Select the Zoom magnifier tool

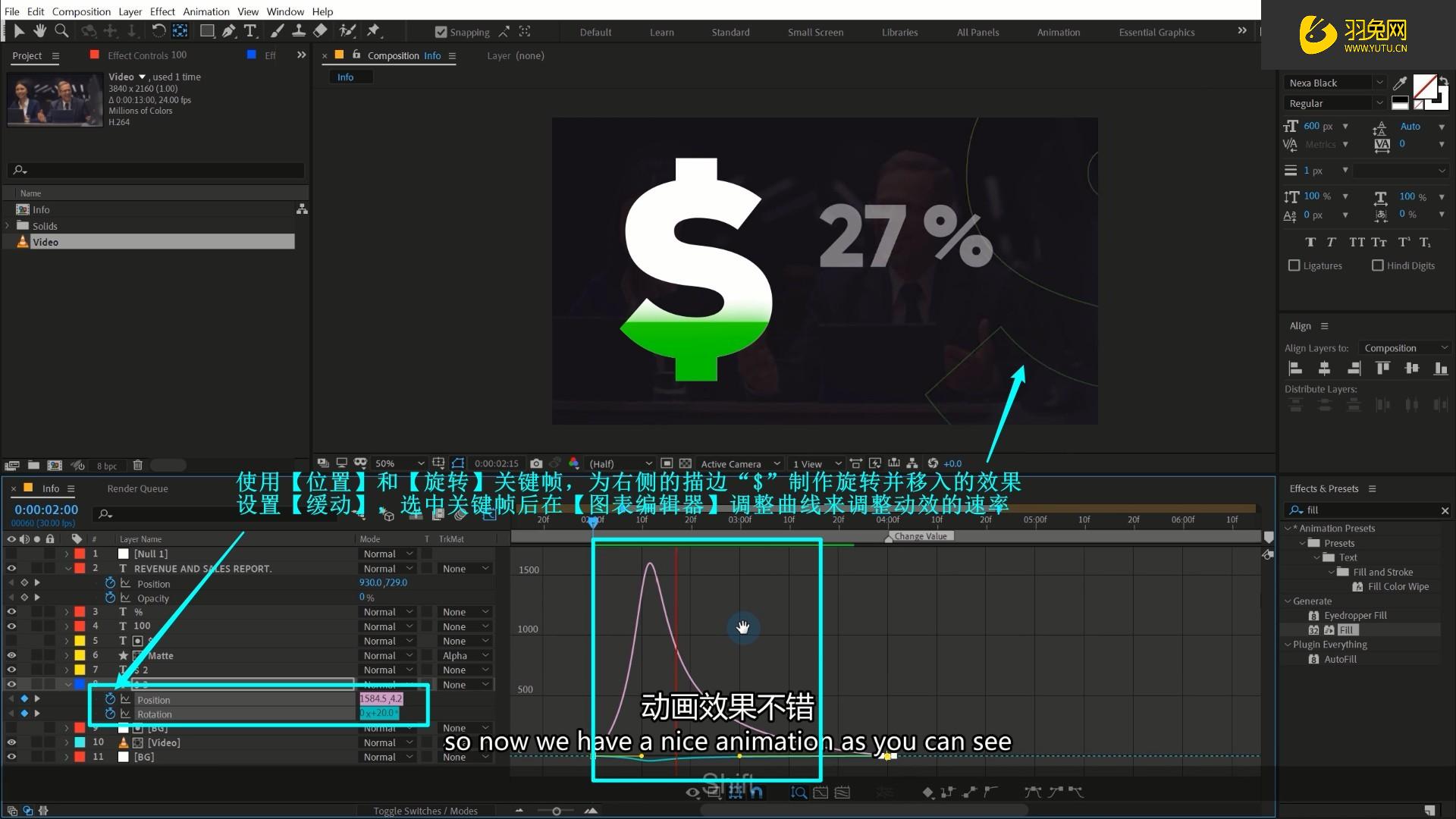(61, 31)
